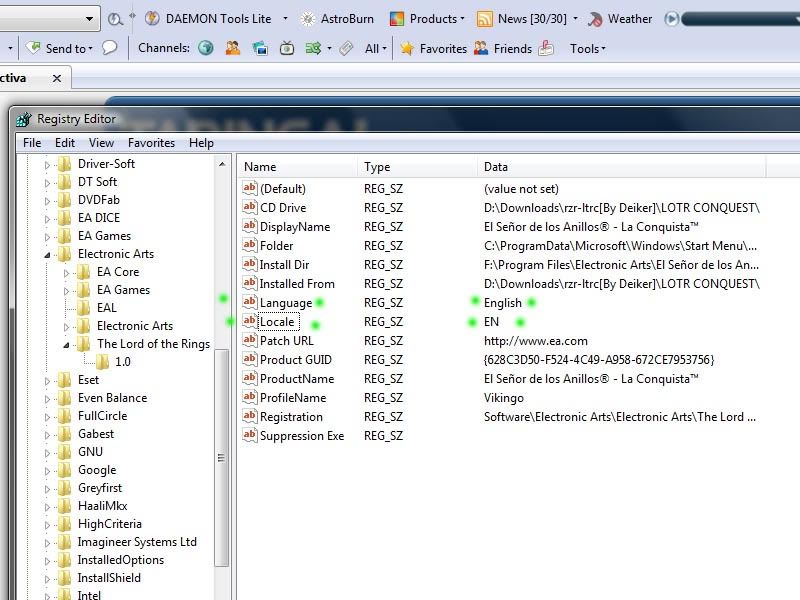Image resolution: width=800 pixels, height=600 pixels.
Task: Expand the DT Soft registry key
Action: [x=47, y=183]
